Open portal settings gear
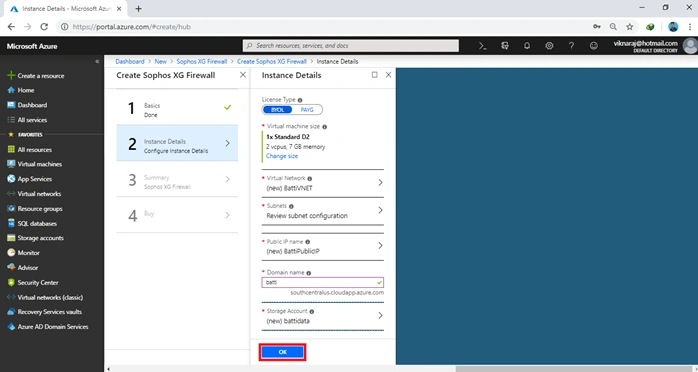698x372 pixels. click(x=549, y=45)
